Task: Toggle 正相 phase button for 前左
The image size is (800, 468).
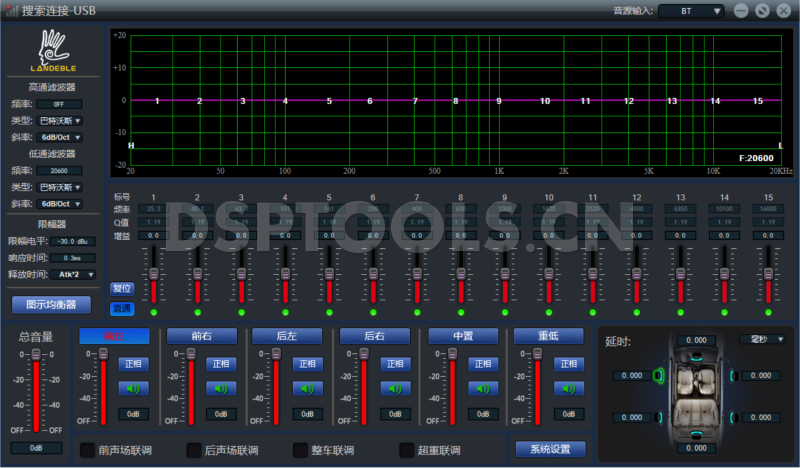Action: [x=133, y=364]
